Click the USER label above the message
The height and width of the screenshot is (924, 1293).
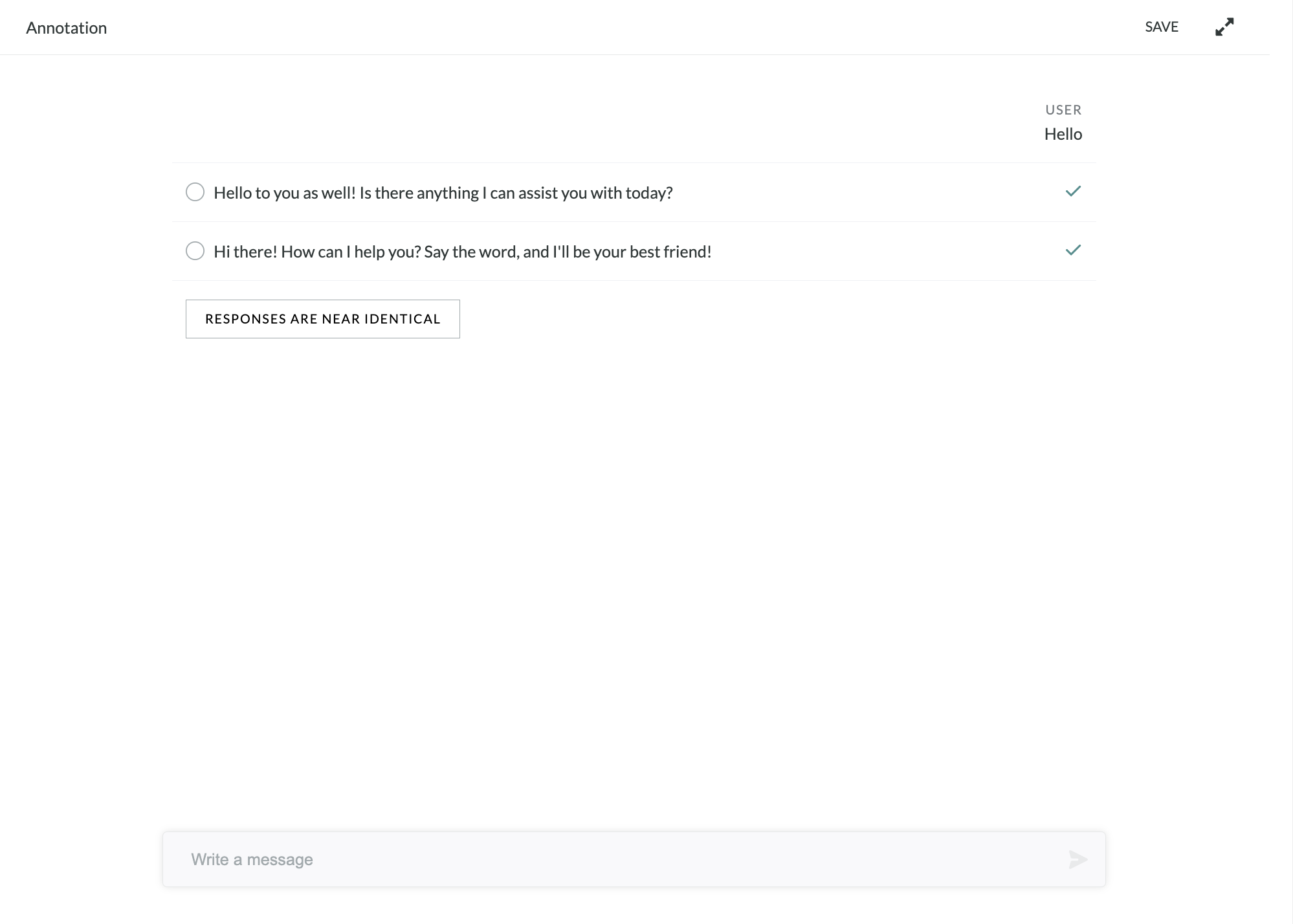[1063, 110]
